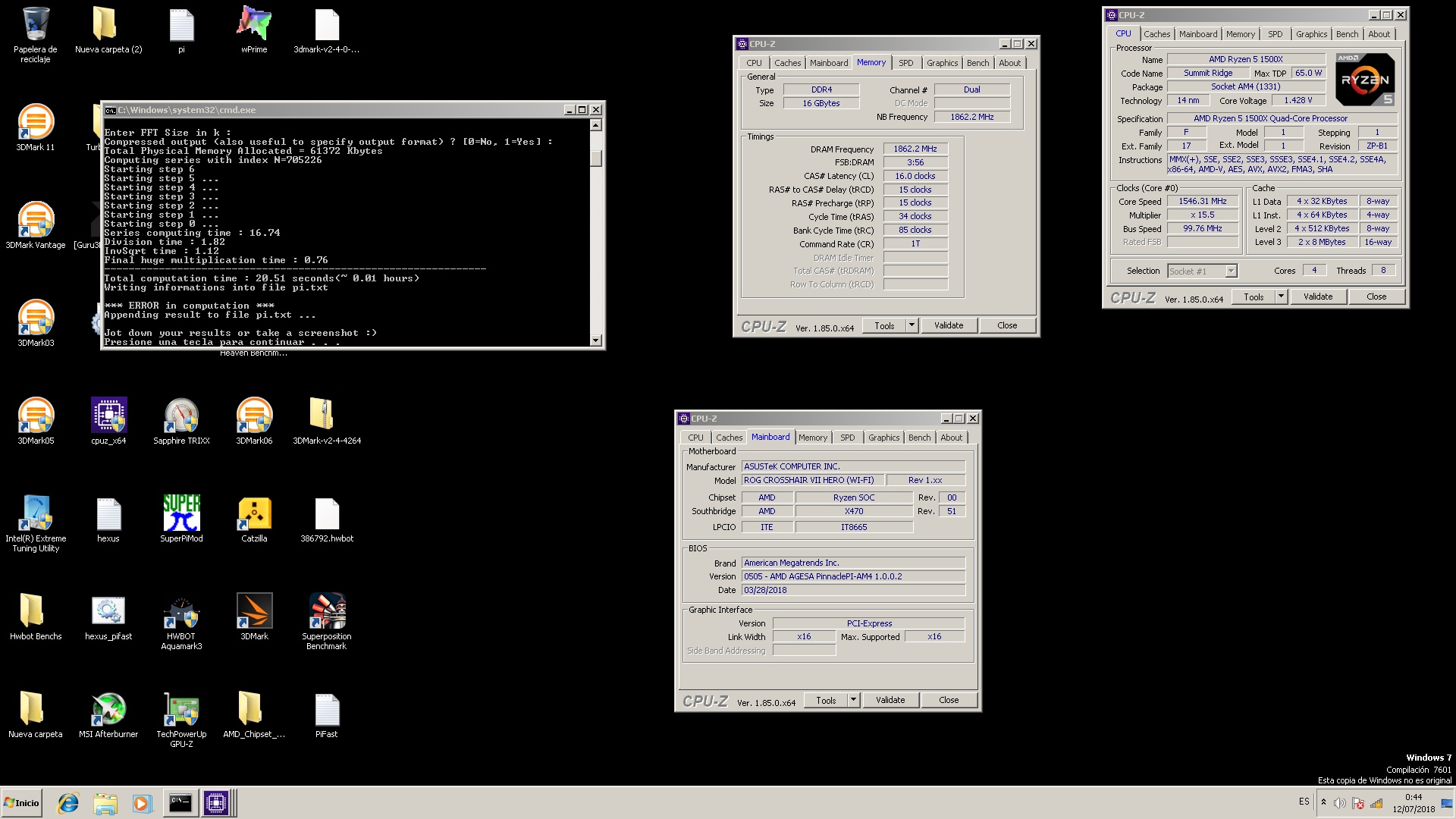The width and height of the screenshot is (1456, 819).
Task: Open the hexus_pifast icon
Action: click(x=108, y=617)
